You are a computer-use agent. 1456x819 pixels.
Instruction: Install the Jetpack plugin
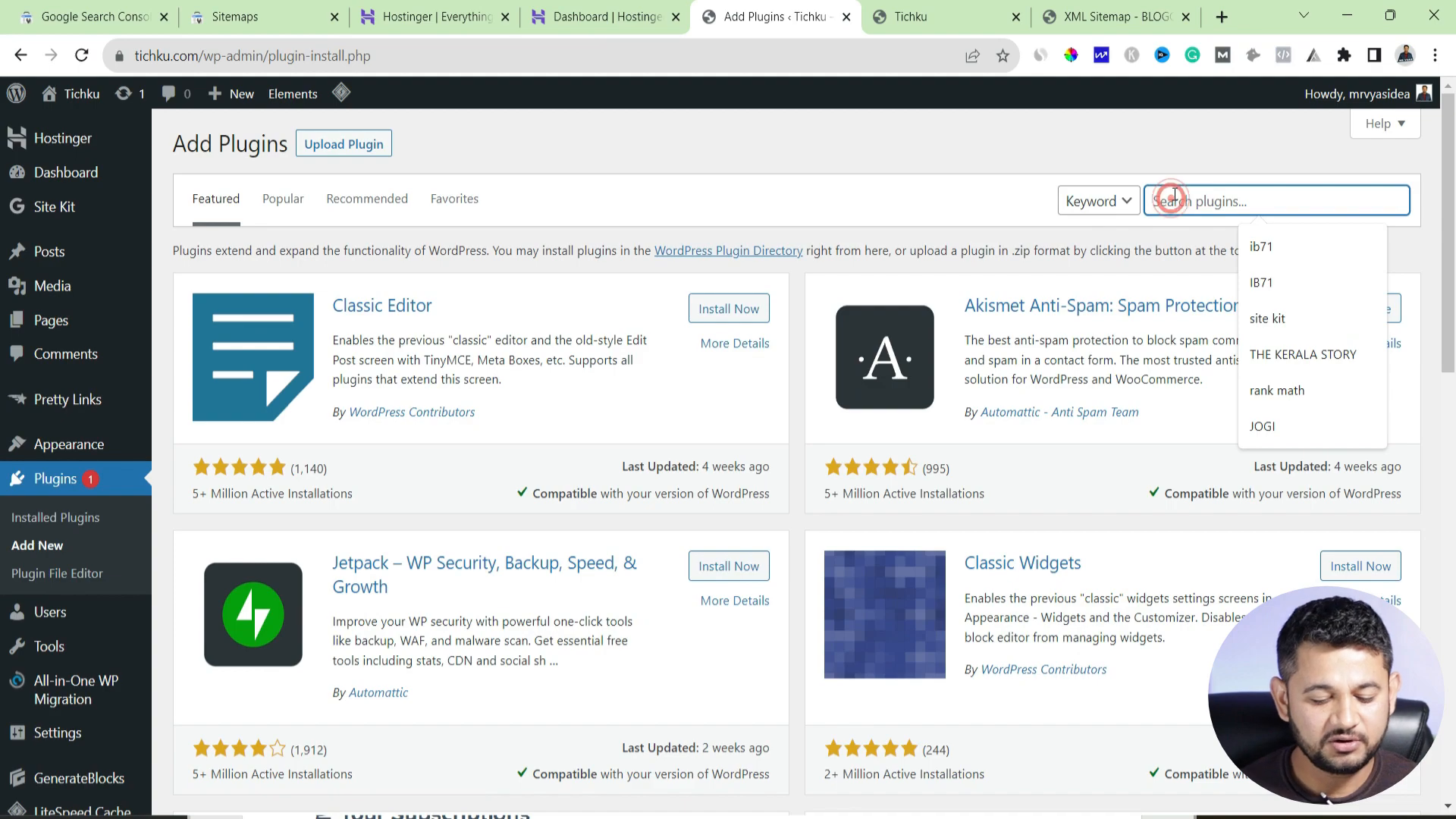729,566
